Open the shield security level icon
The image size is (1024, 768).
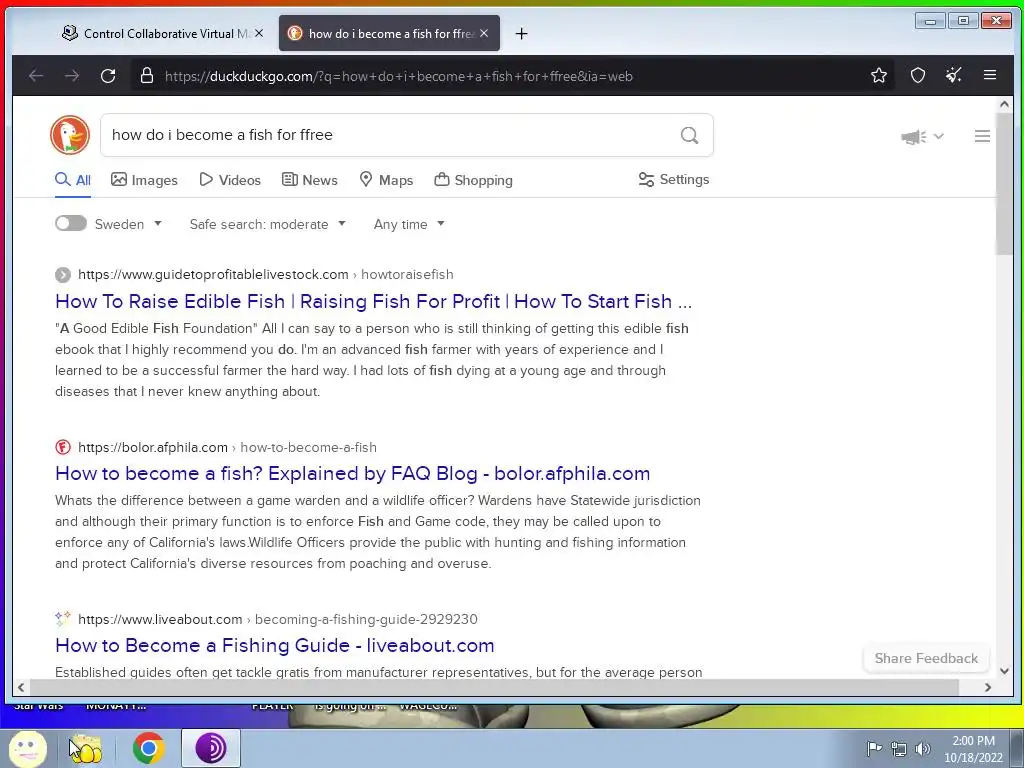coord(918,76)
